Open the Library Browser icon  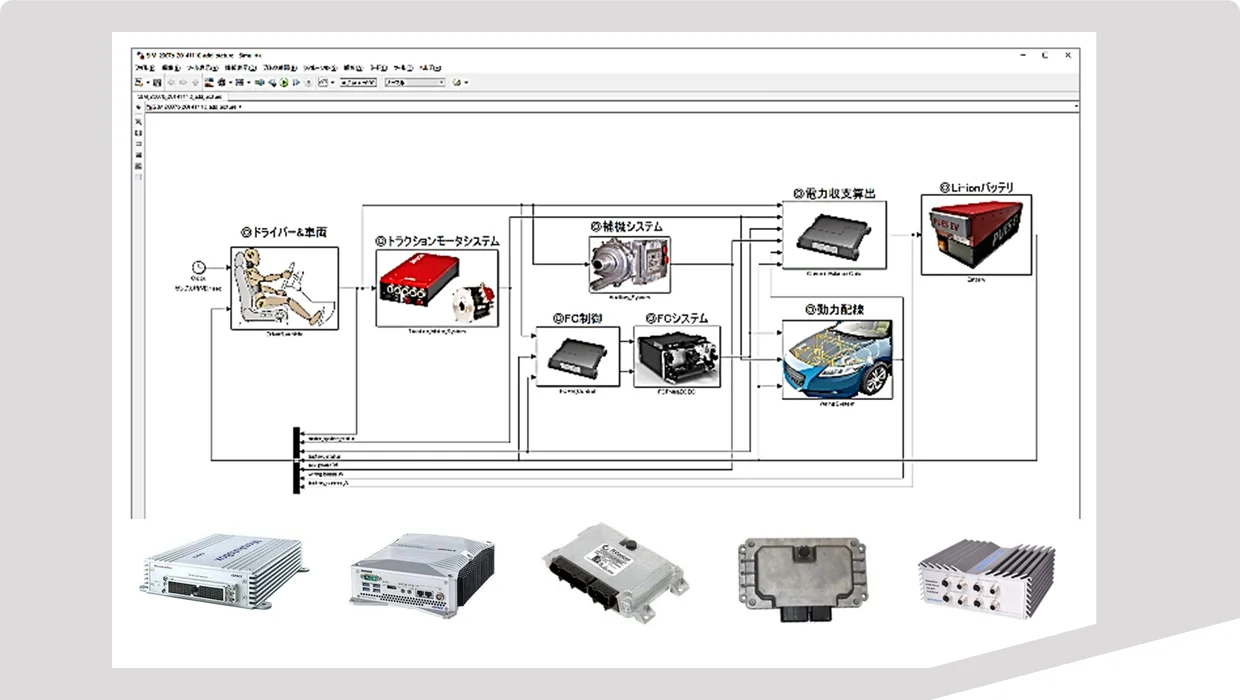click(x=209, y=82)
